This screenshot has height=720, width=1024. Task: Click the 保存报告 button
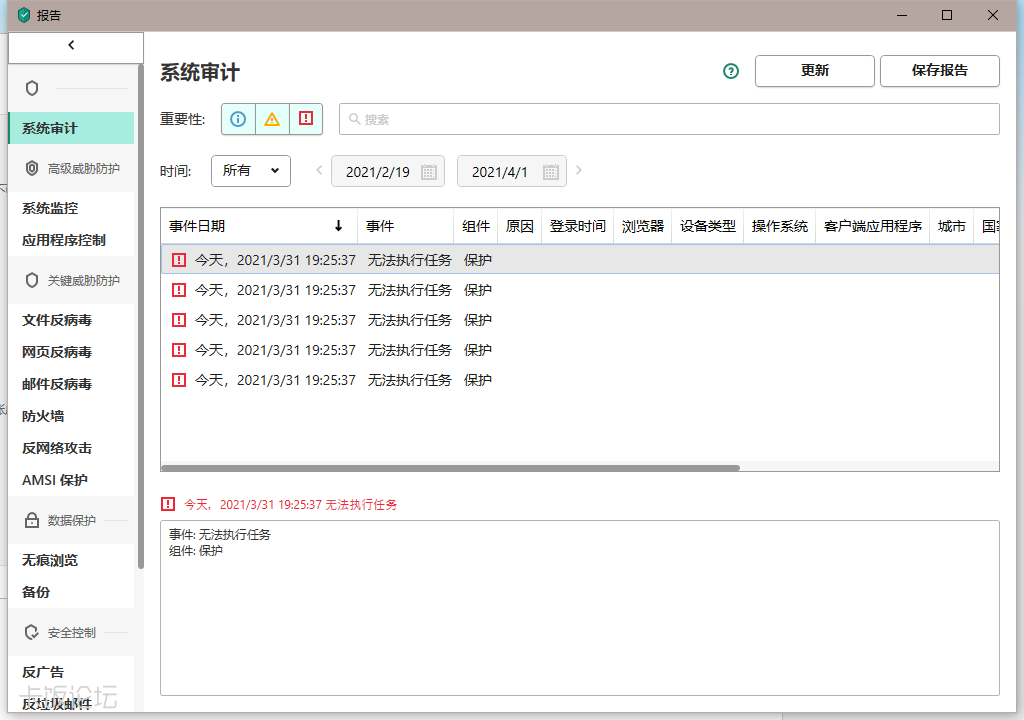pyautogui.click(x=939, y=71)
